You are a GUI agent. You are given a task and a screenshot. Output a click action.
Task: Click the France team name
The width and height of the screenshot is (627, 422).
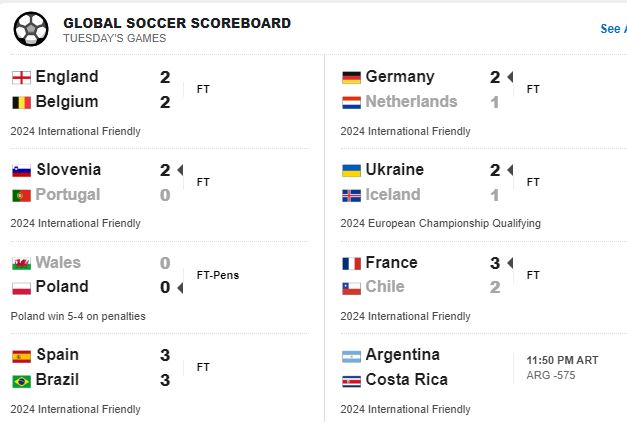pyautogui.click(x=392, y=263)
